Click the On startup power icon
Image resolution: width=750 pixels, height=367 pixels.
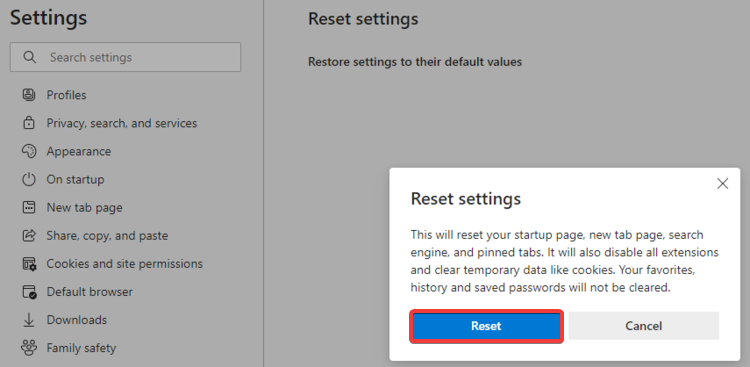(x=29, y=179)
